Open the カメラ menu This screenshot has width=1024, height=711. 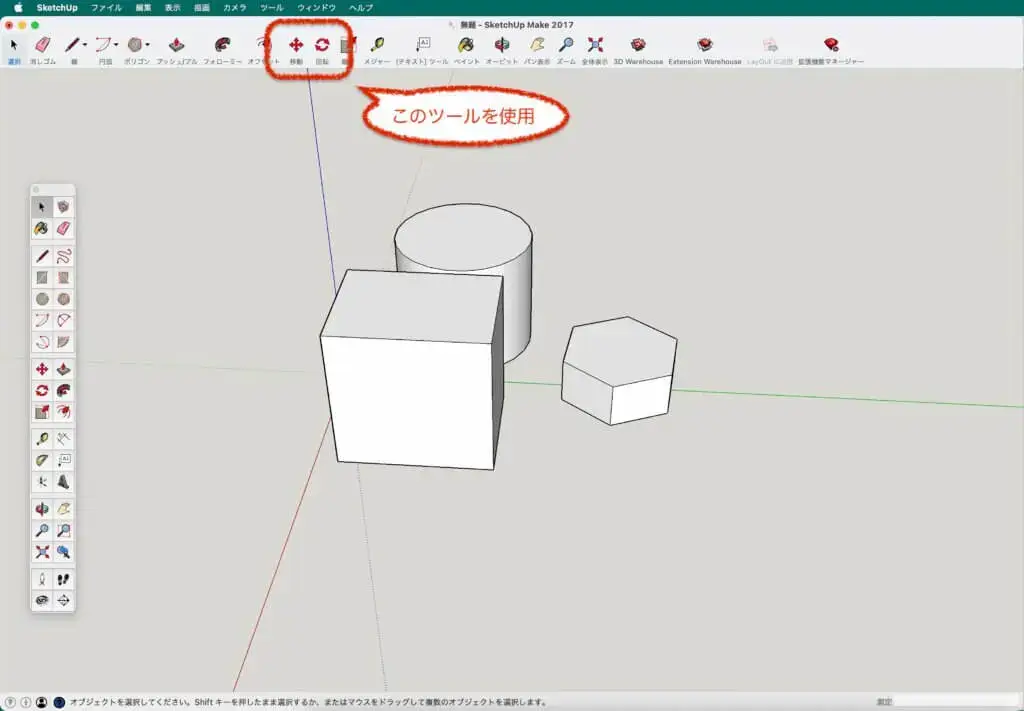click(x=234, y=7)
